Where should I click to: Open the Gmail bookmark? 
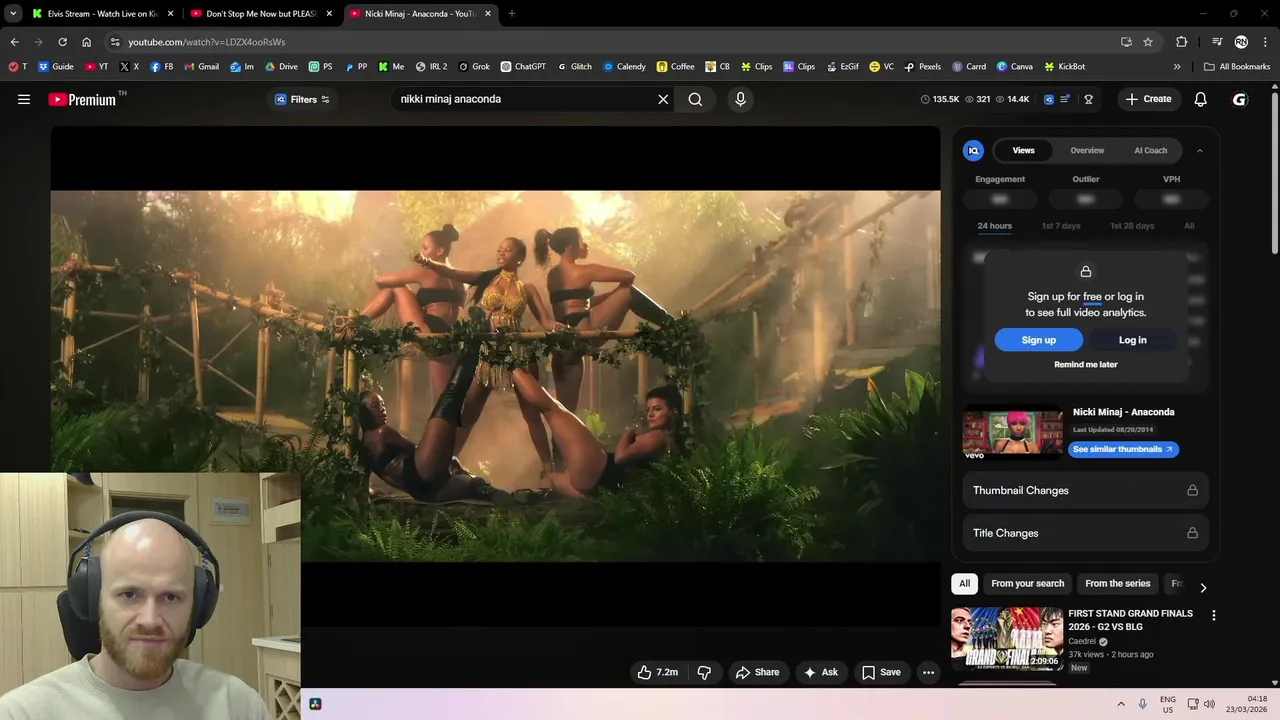click(x=201, y=67)
